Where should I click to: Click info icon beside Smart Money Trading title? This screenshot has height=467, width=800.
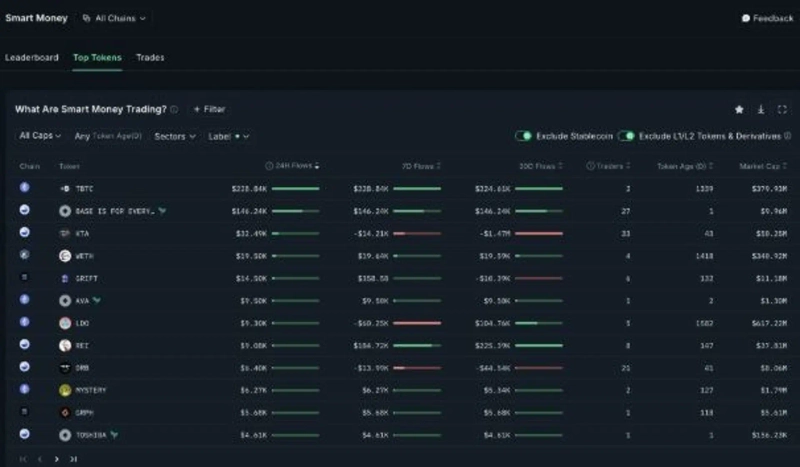click(x=174, y=109)
